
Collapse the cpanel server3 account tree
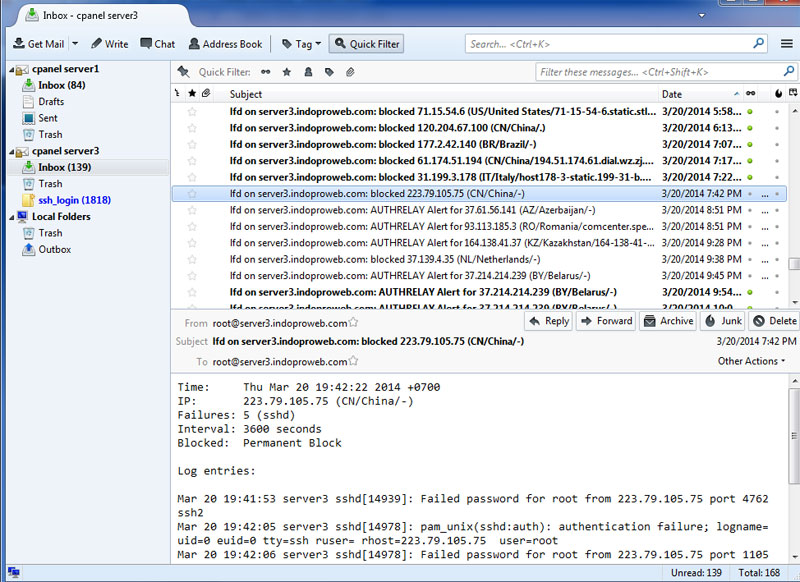pyautogui.click(x=11, y=151)
